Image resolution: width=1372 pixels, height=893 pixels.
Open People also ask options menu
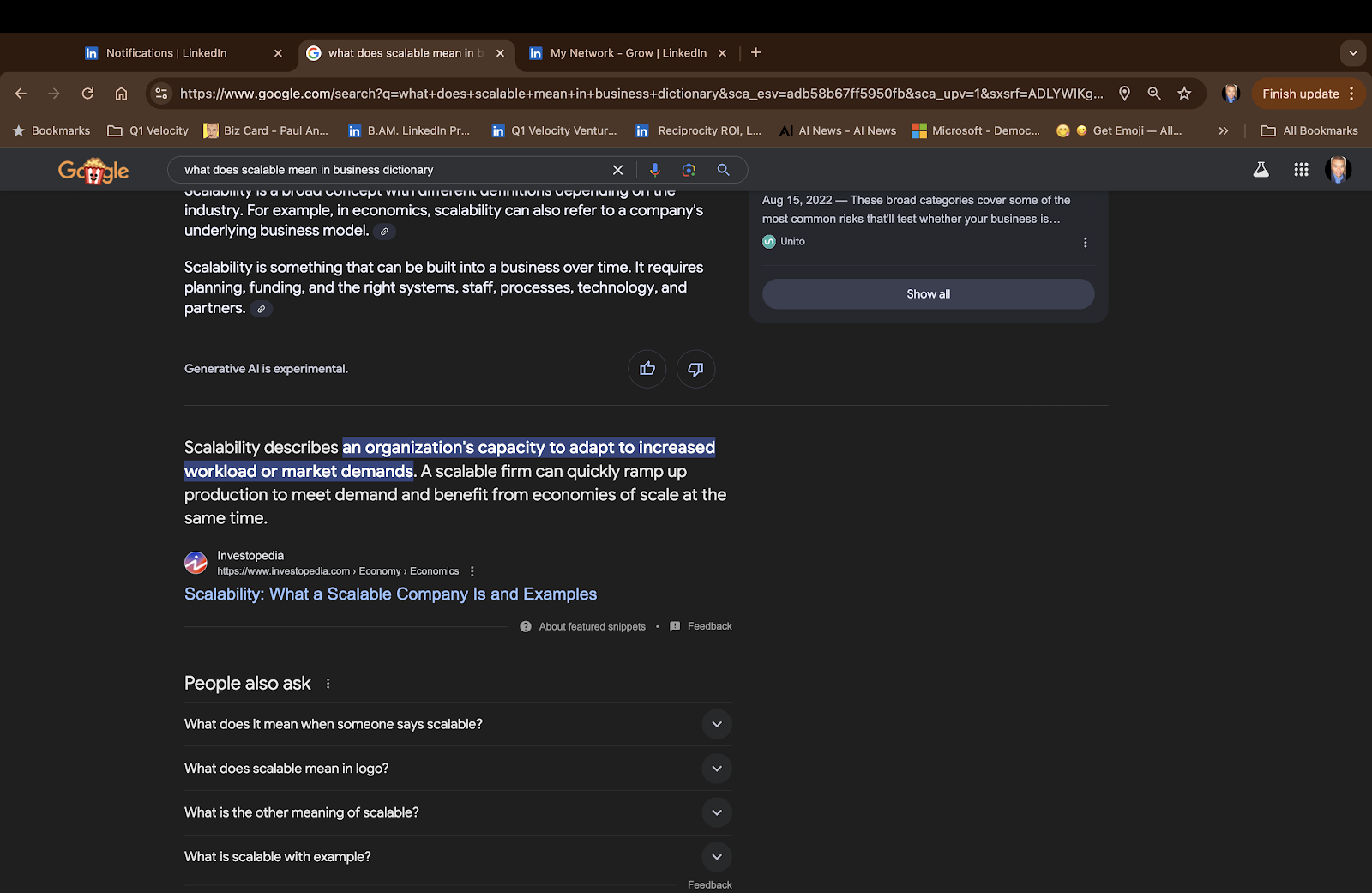tap(328, 684)
